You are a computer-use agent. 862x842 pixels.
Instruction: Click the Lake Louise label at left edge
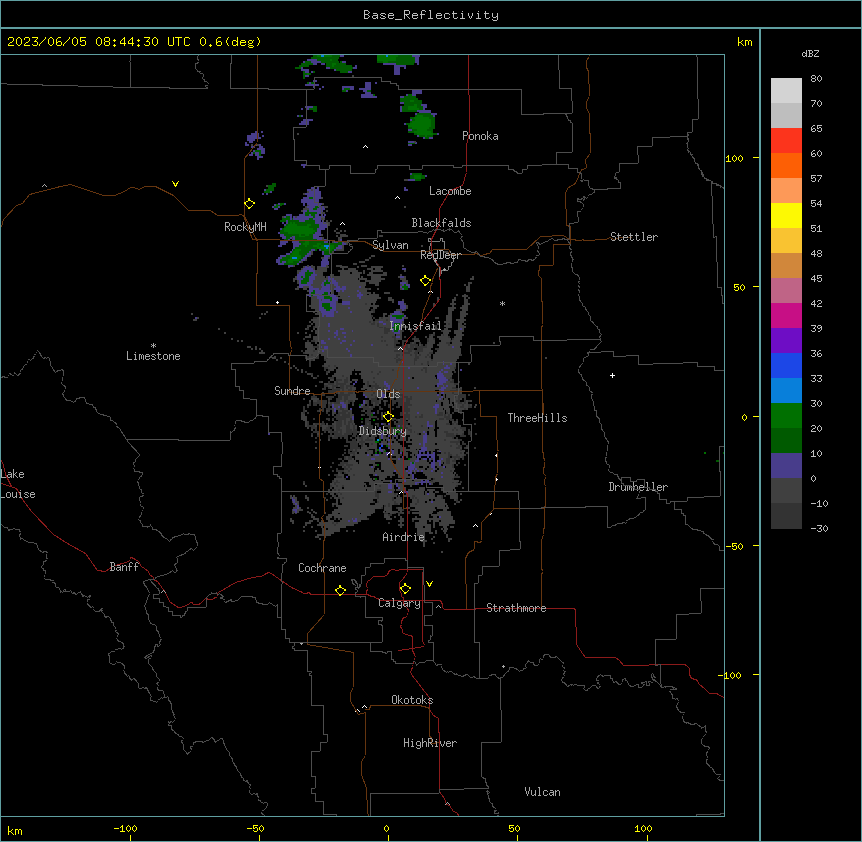(18, 484)
